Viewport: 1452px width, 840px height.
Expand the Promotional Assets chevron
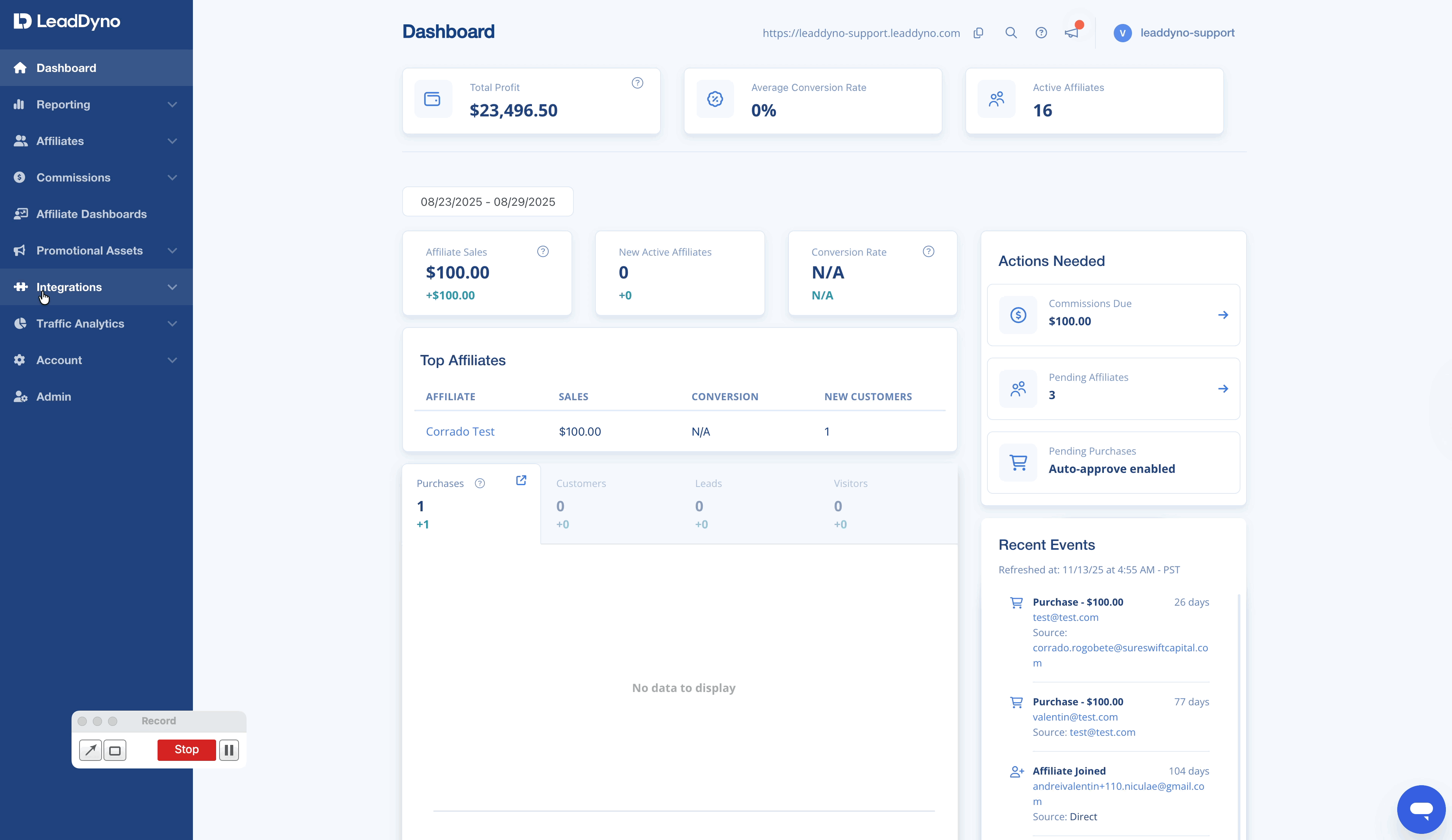pos(172,251)
